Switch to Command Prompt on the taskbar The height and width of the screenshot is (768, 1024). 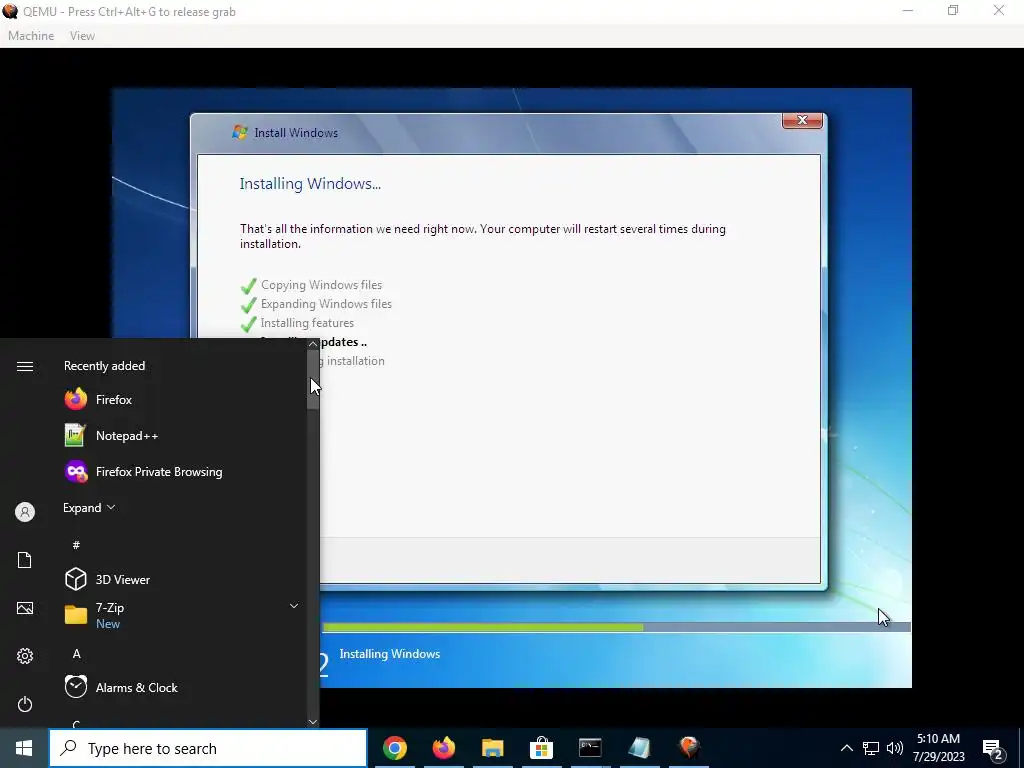(590, 748)
